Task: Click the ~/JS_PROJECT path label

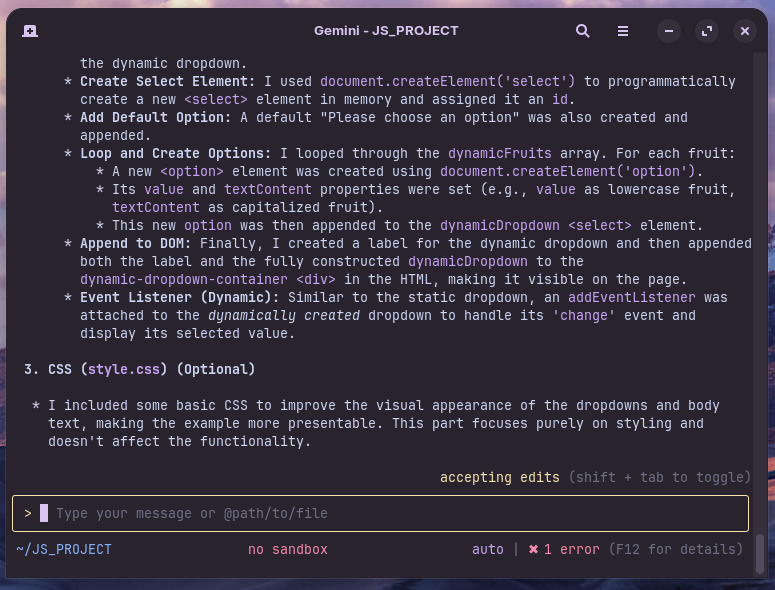Action: point(64,549)
